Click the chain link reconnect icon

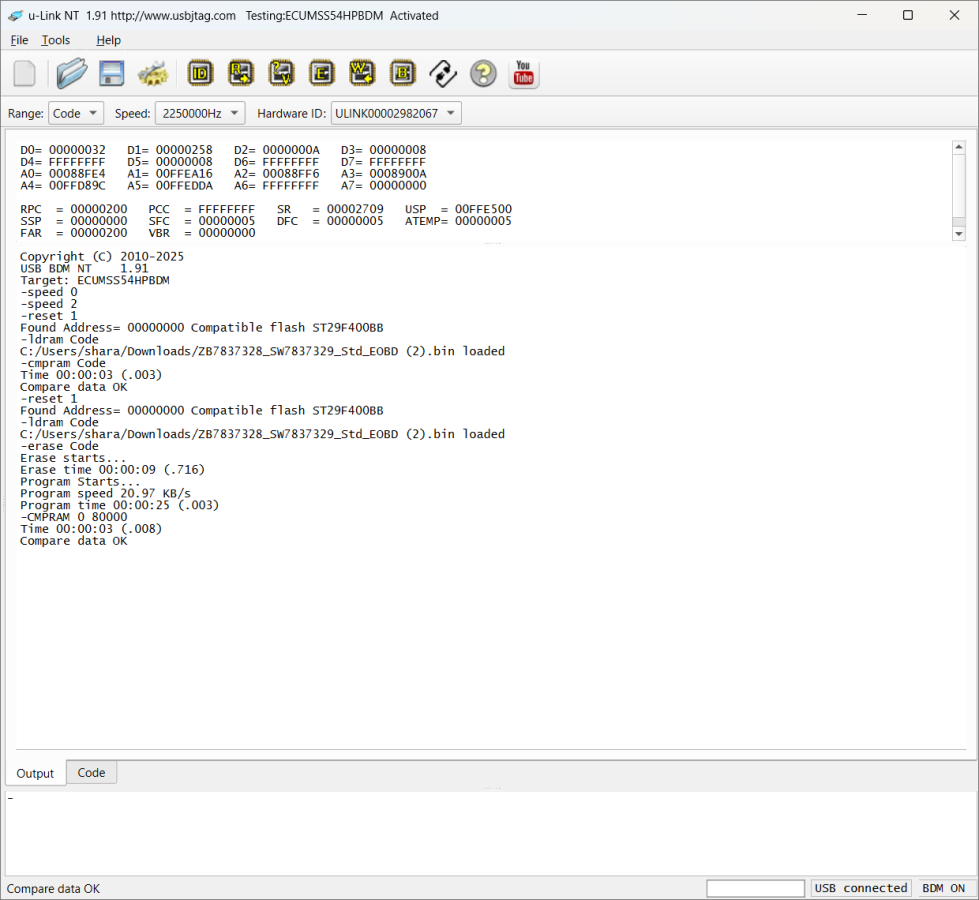443,73
